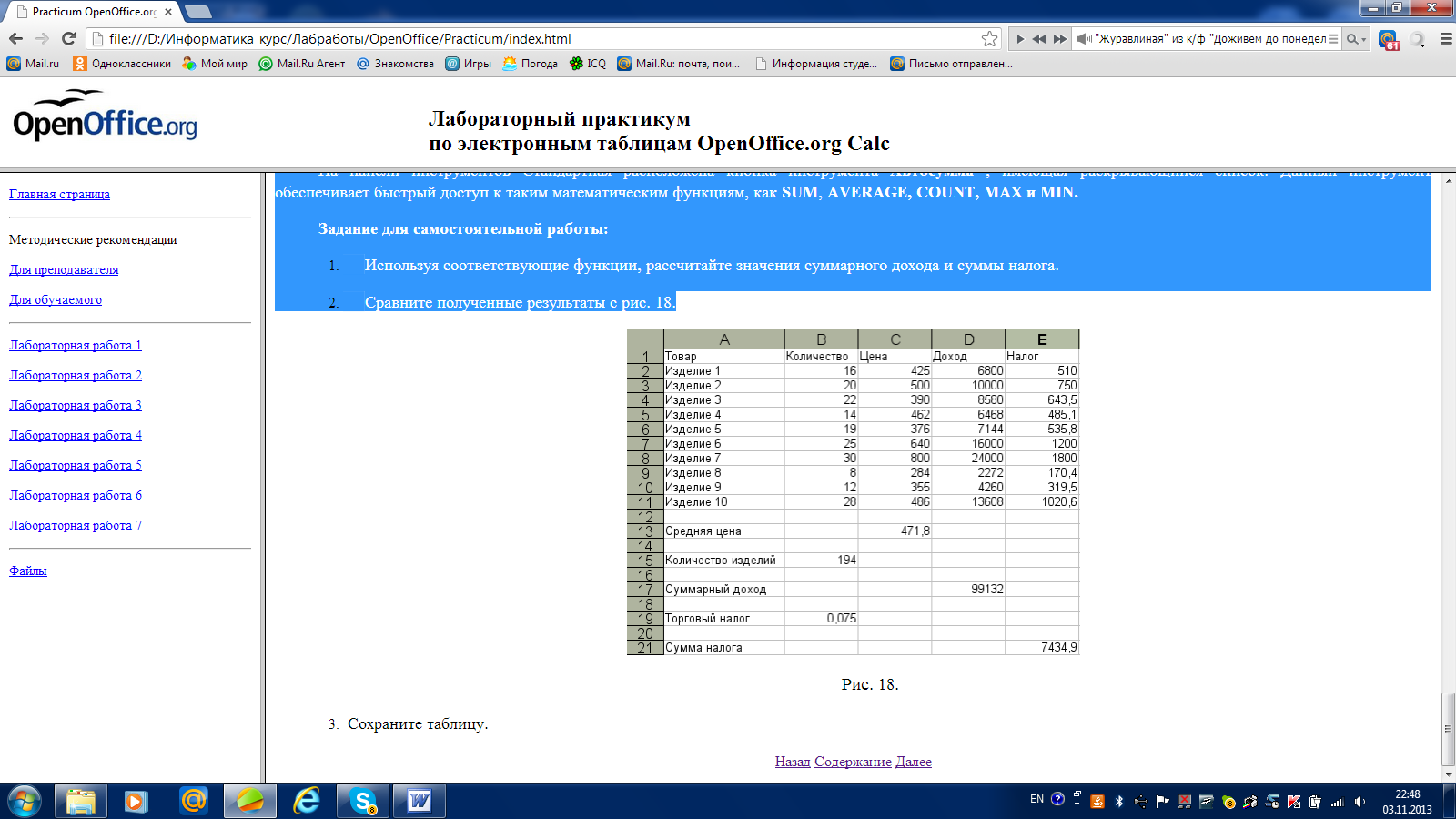The height and width of the screenshot is (819, 1456).
Task: Open Windows Explorer from the taskbar
Action: coord(81,801)
